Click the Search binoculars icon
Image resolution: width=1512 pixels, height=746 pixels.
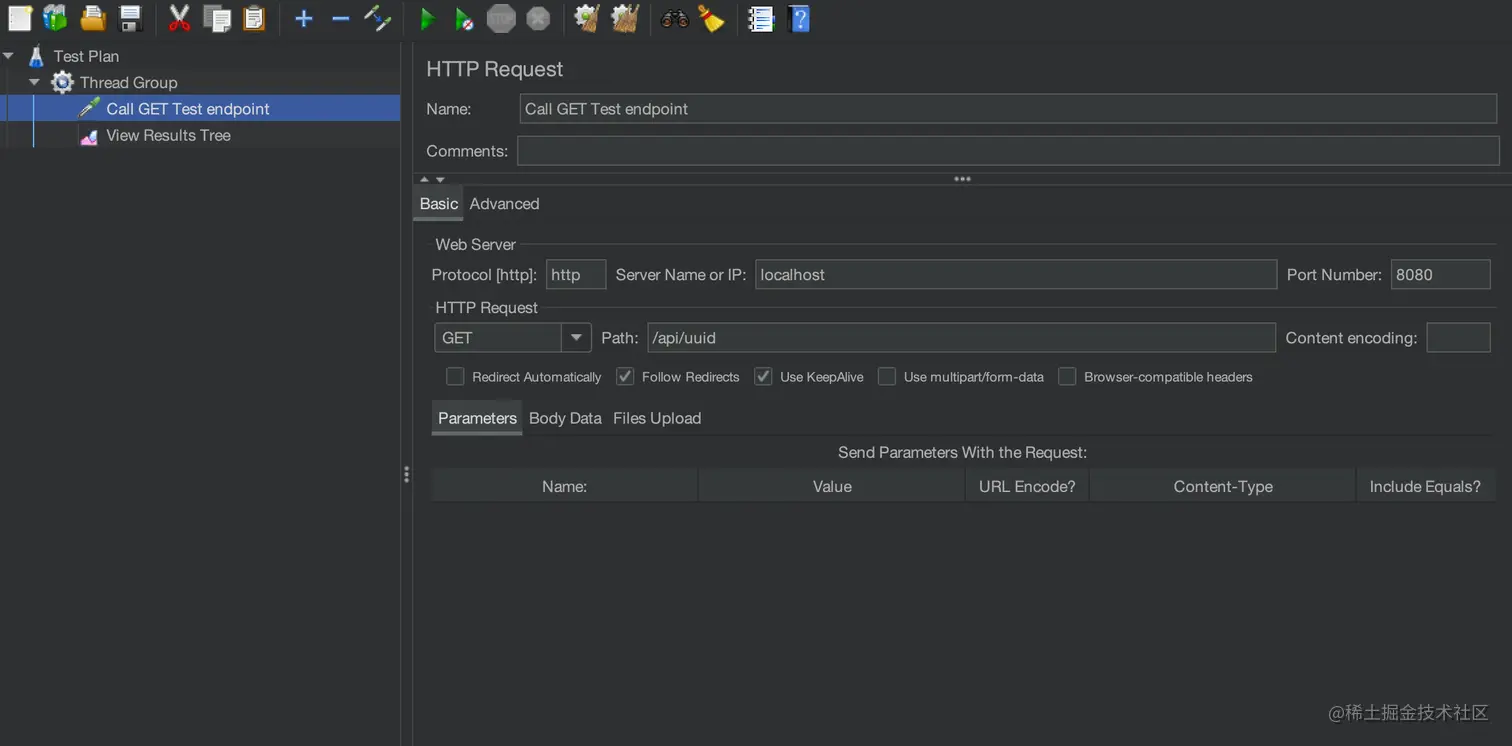[674, 18]
